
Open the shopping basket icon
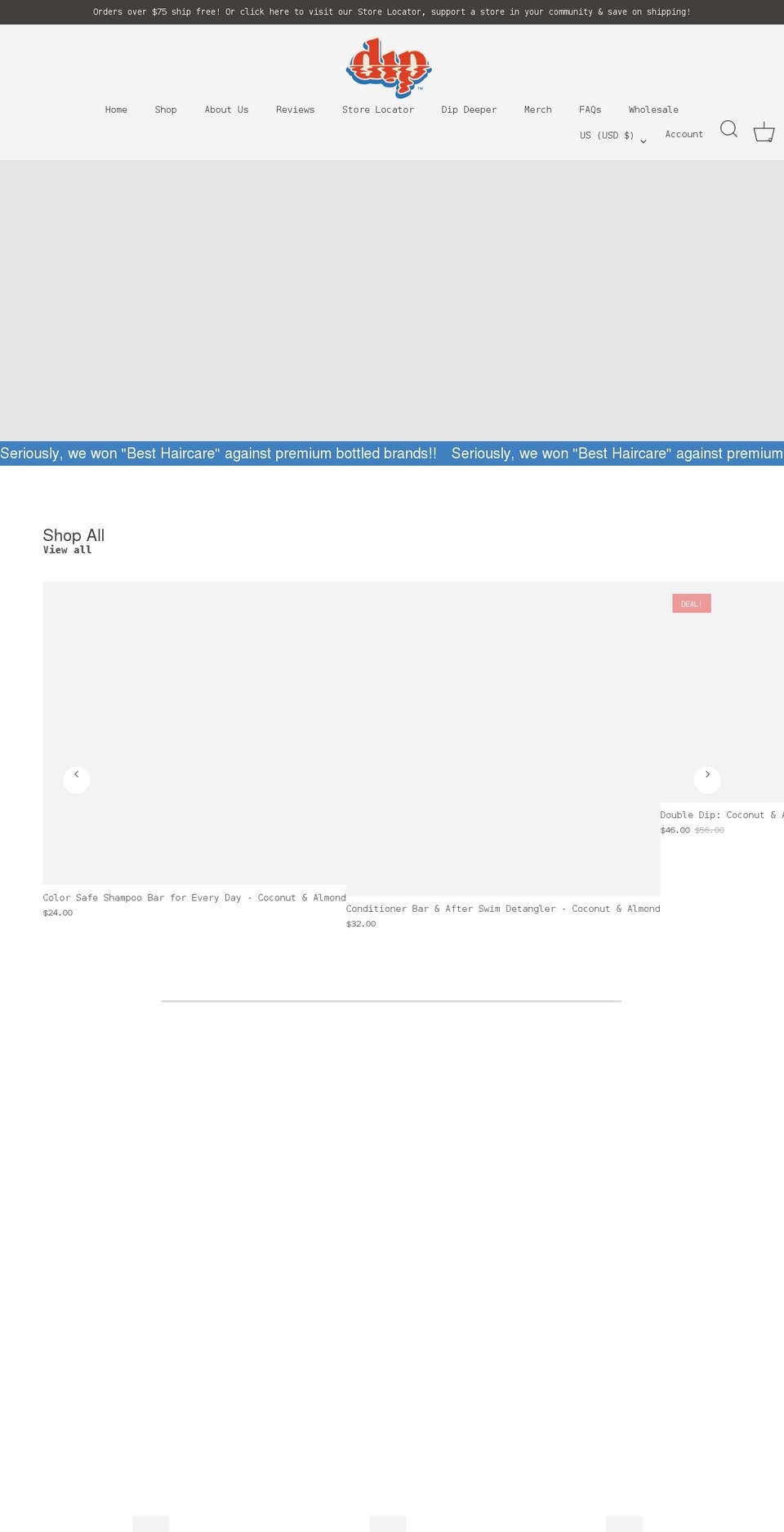tap(764, 132)
